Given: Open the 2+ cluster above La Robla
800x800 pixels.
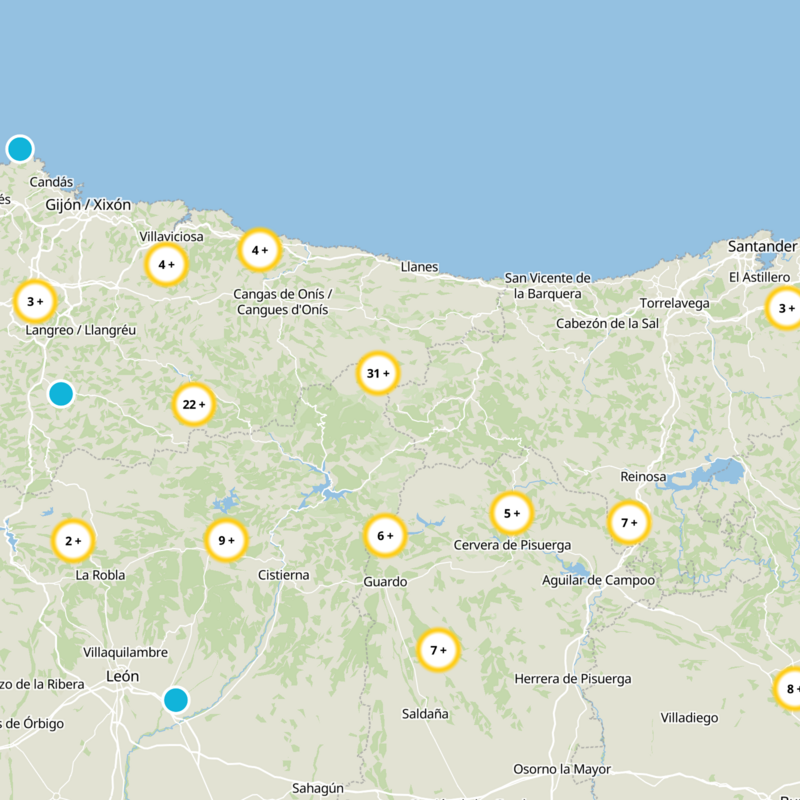Looking at the screenshot, I should pyautogui.click(x=70, y=538).
